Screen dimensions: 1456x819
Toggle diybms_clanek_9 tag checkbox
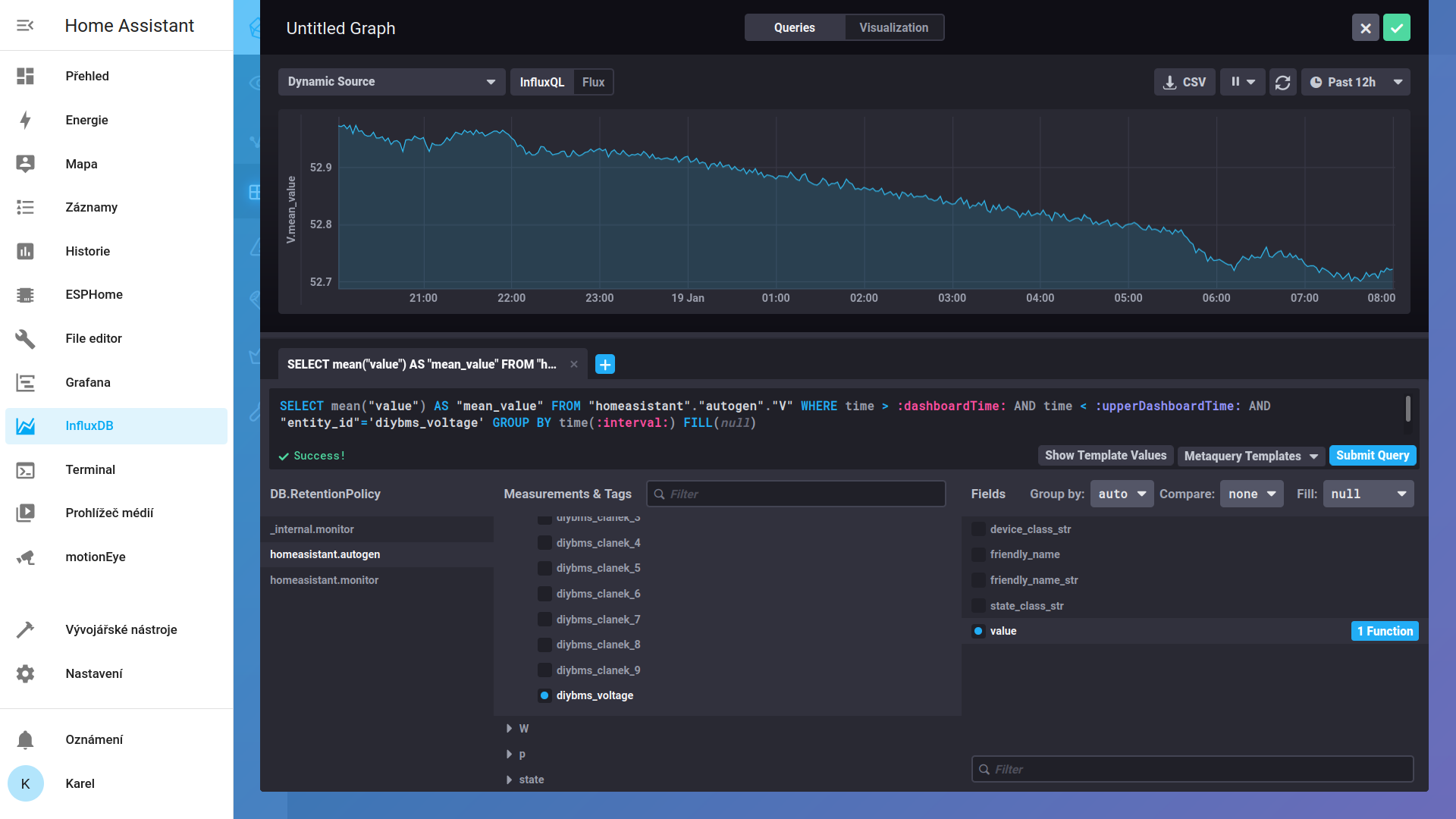tap(544, 670)
